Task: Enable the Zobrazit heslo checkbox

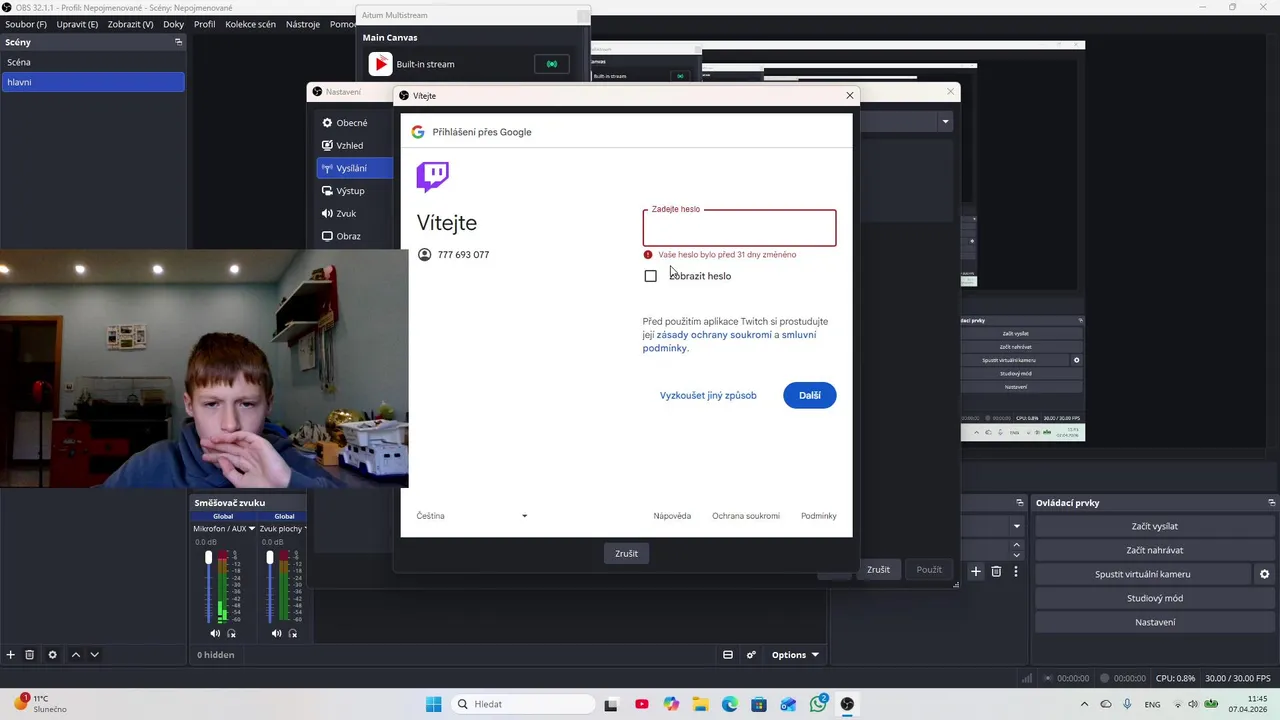Action: click(x=650, y=276)
